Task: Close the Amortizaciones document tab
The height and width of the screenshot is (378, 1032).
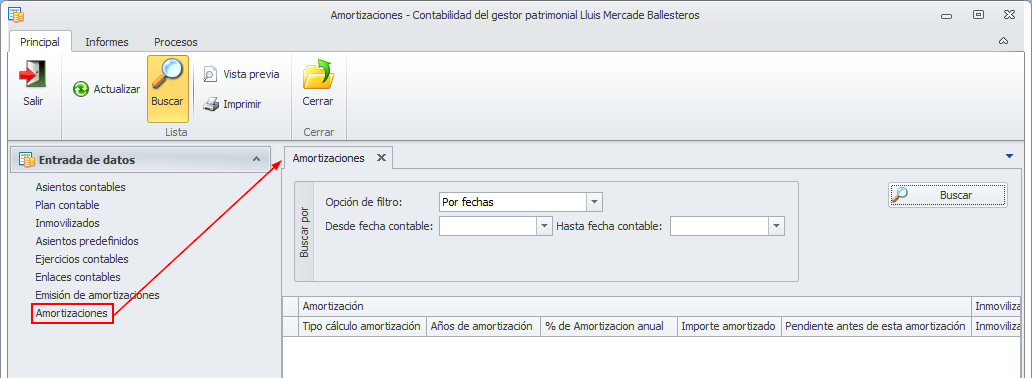Action: (x=380, y=158)
